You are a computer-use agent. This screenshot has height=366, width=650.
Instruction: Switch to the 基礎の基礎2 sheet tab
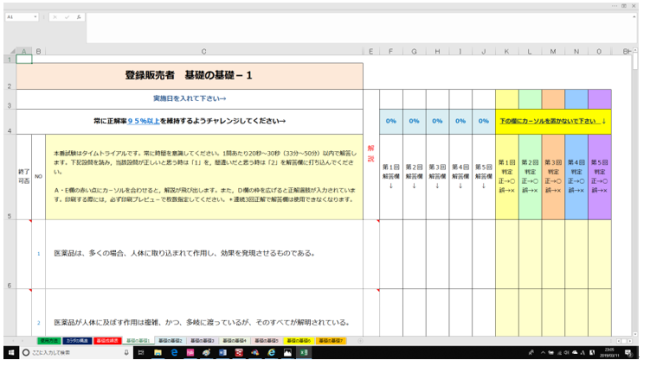pos(170,341)
